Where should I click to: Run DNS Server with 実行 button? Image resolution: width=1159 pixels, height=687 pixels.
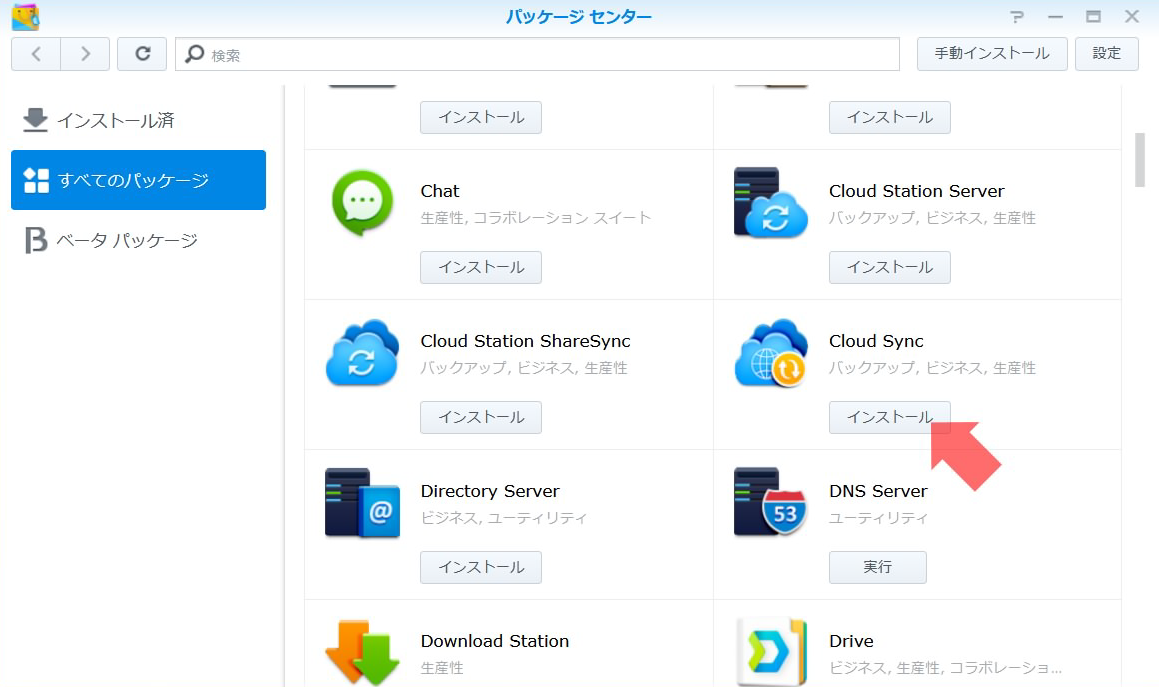[x=877, y=567]
